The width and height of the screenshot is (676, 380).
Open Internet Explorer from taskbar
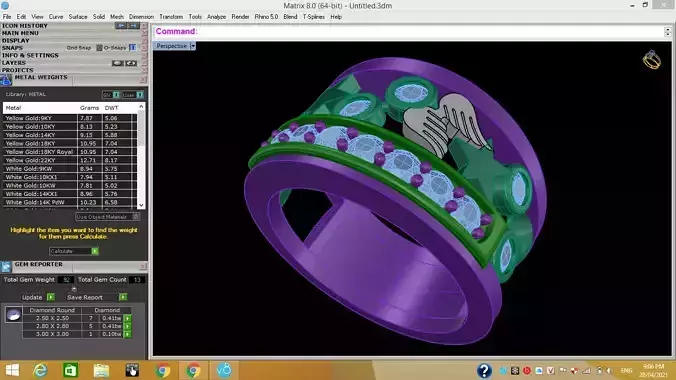pos(41,371)
